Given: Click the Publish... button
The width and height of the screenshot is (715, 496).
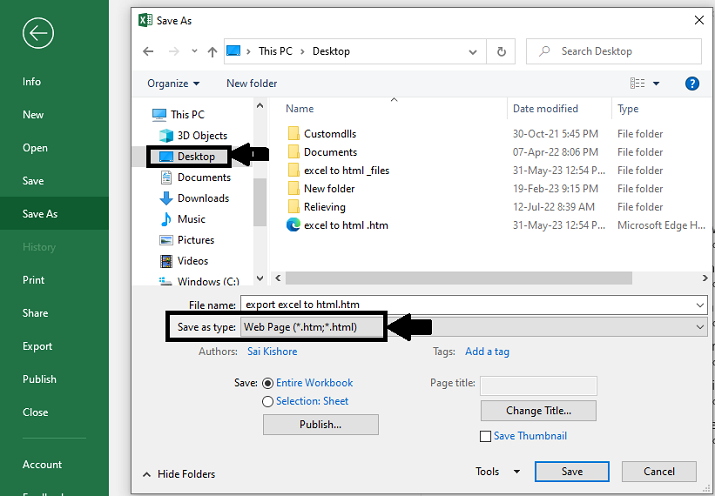Looking at the screenshot, I should [x=320, y=424].
